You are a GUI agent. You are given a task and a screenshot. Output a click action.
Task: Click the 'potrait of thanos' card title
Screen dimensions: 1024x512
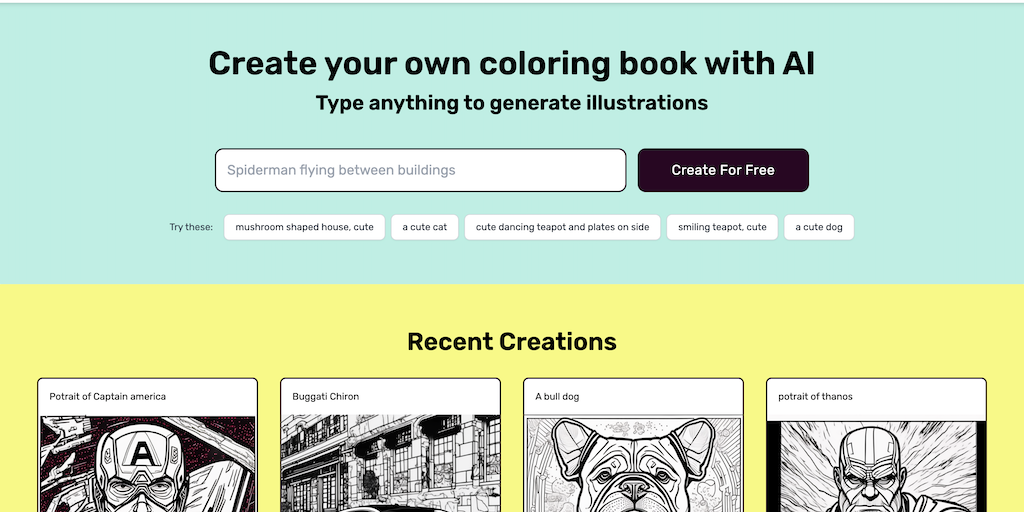815,397
